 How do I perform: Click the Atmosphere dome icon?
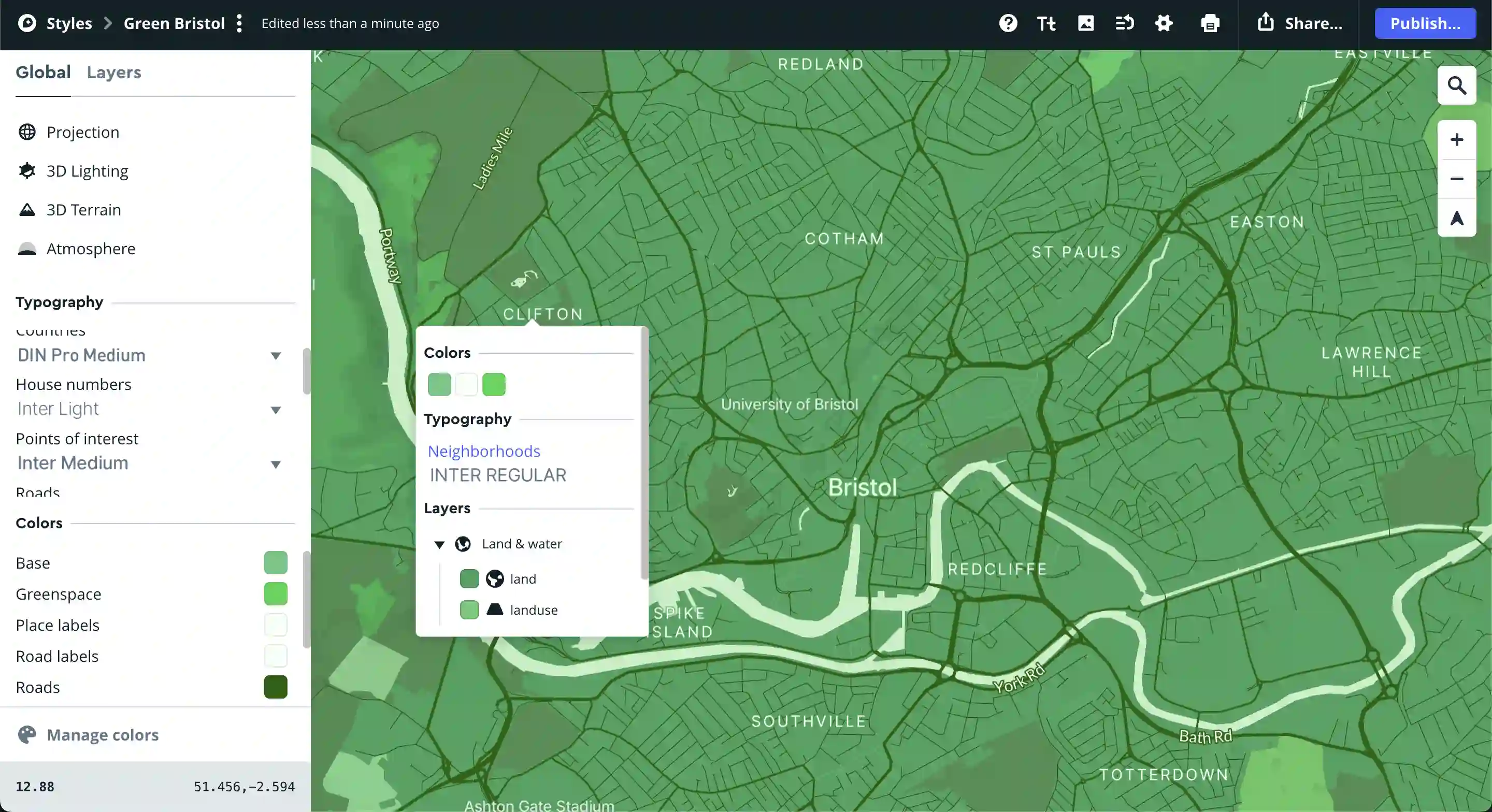(26, 249)
